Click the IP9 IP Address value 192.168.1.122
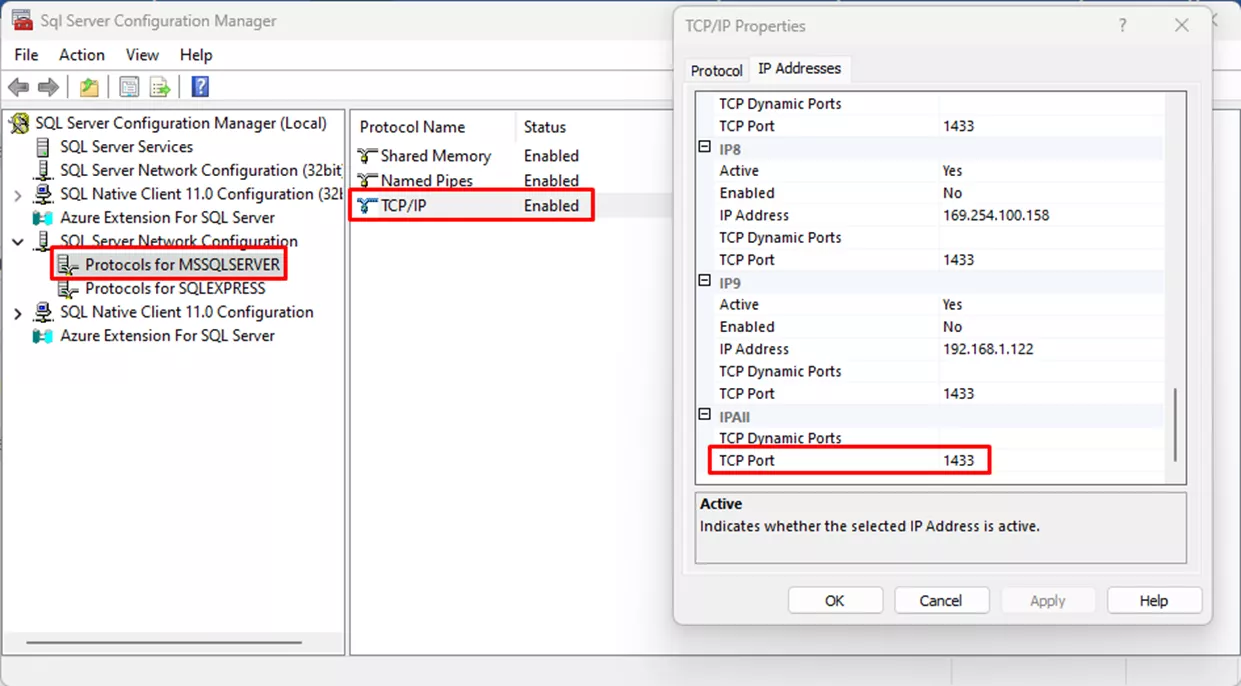Image resolution: width=1241 pixels, height=686 pixels. (988, 349)
